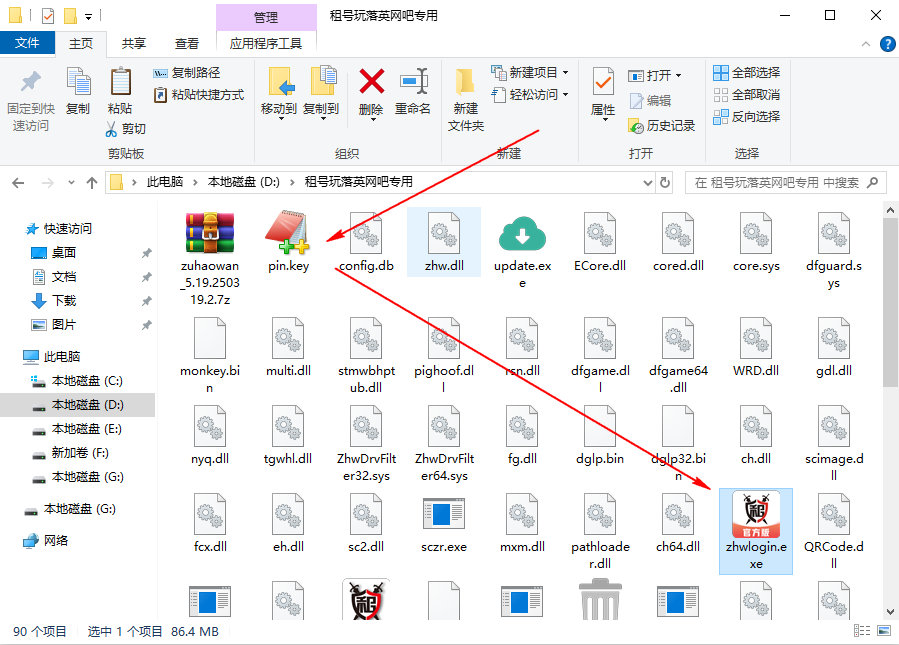This screenshot has height=645, width=899.
Task: Collapse the ribbon with the chevron
Action: tap(866, 44)
